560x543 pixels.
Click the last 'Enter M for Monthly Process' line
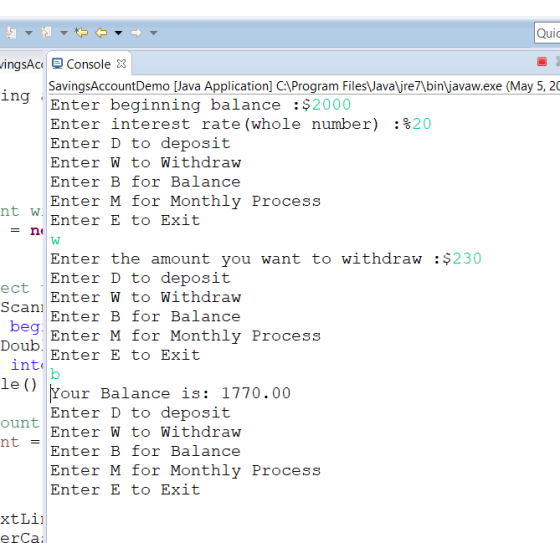[x=185, y=470]
